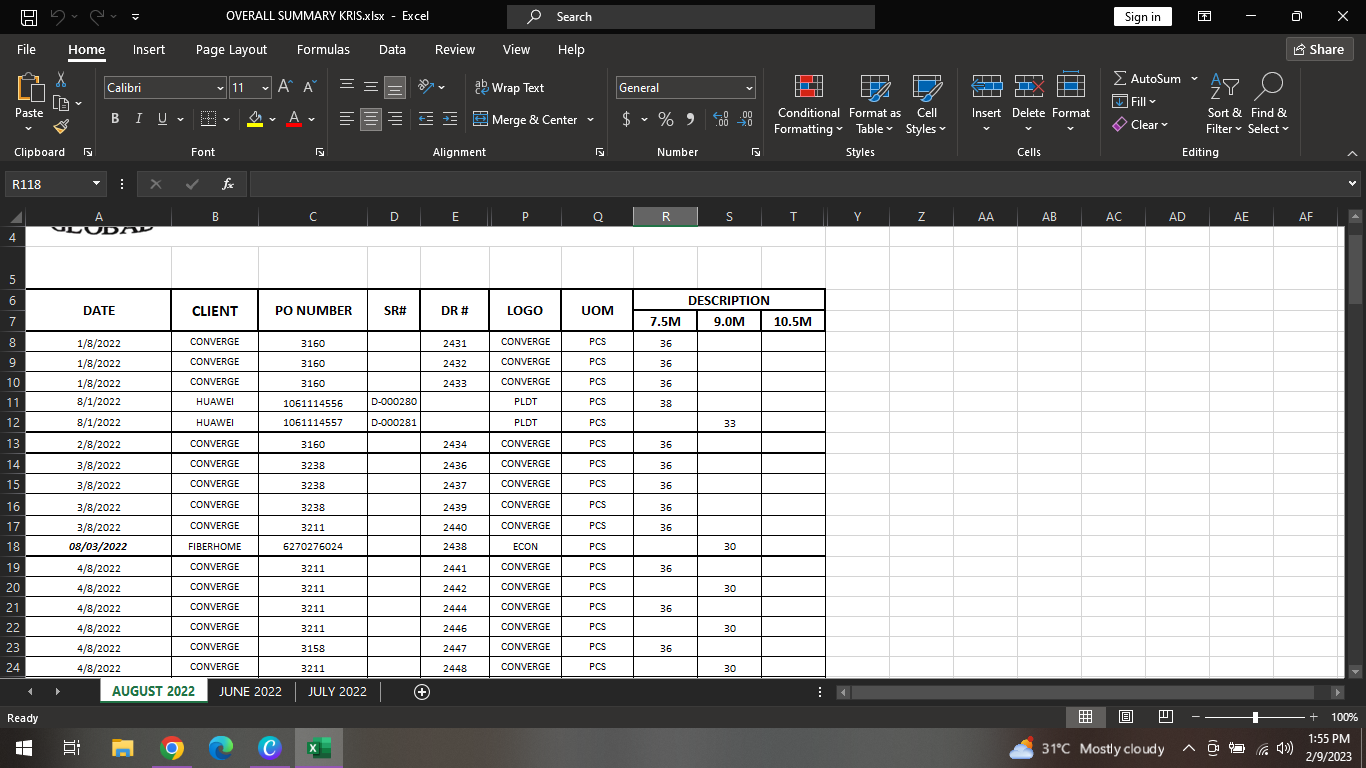Open the Number Format dropdown showing General
The image size is (1366, 768).
[x=749, y=88]
